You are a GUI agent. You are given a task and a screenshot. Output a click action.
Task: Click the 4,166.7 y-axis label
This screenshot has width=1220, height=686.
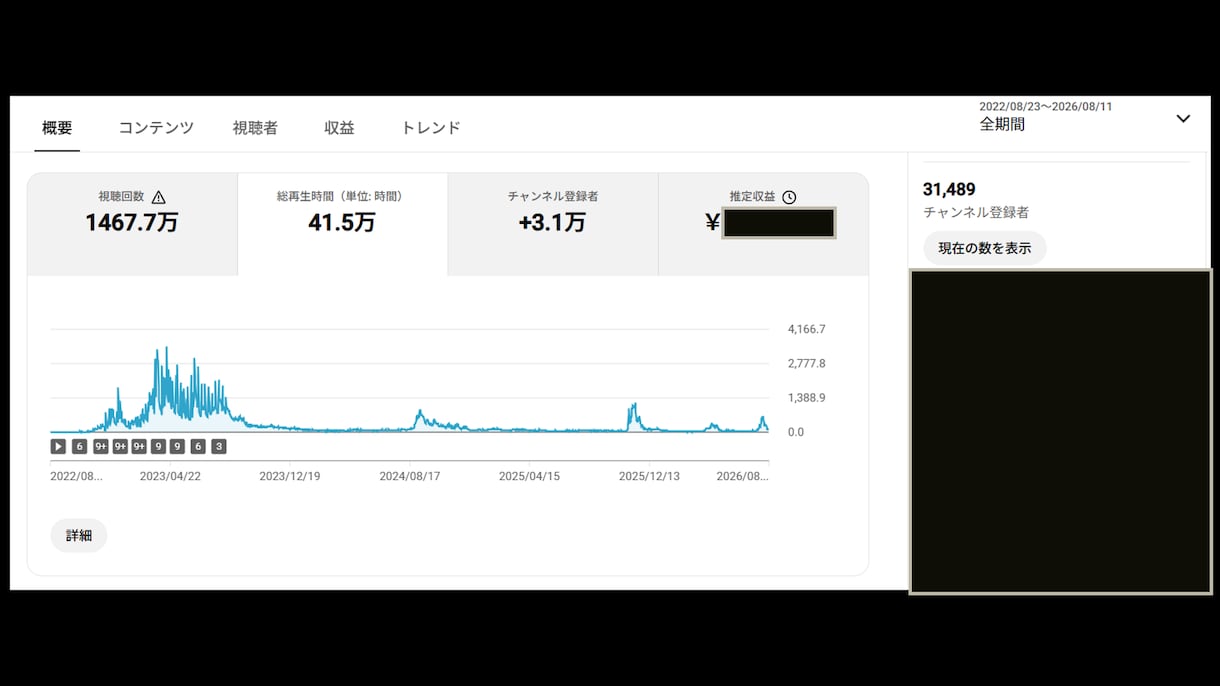(x=807, y=329)
